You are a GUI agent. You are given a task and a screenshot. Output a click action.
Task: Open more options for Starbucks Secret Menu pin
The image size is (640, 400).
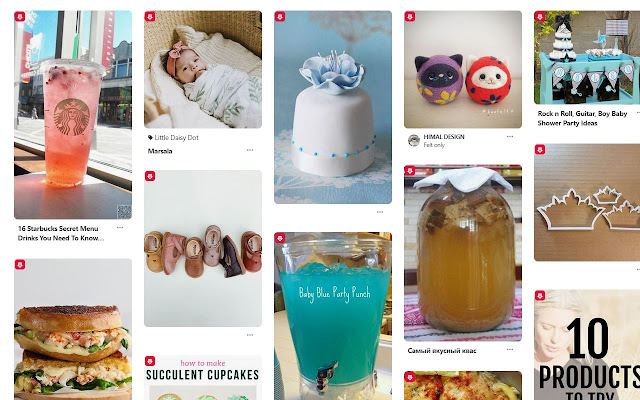tap(120, 228)
